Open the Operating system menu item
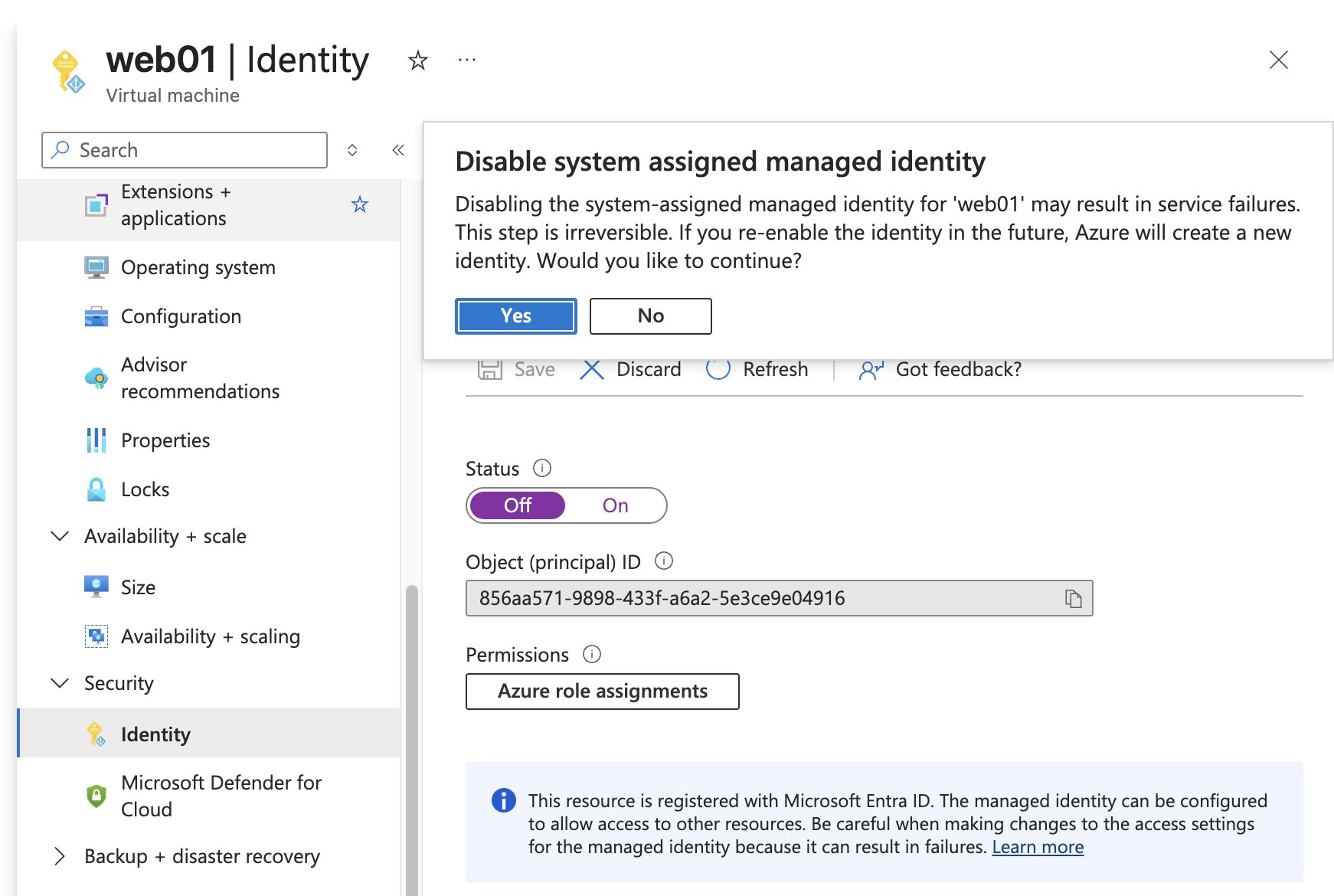This screenshot has height=896, width=1334. click(x=208, y=267)
